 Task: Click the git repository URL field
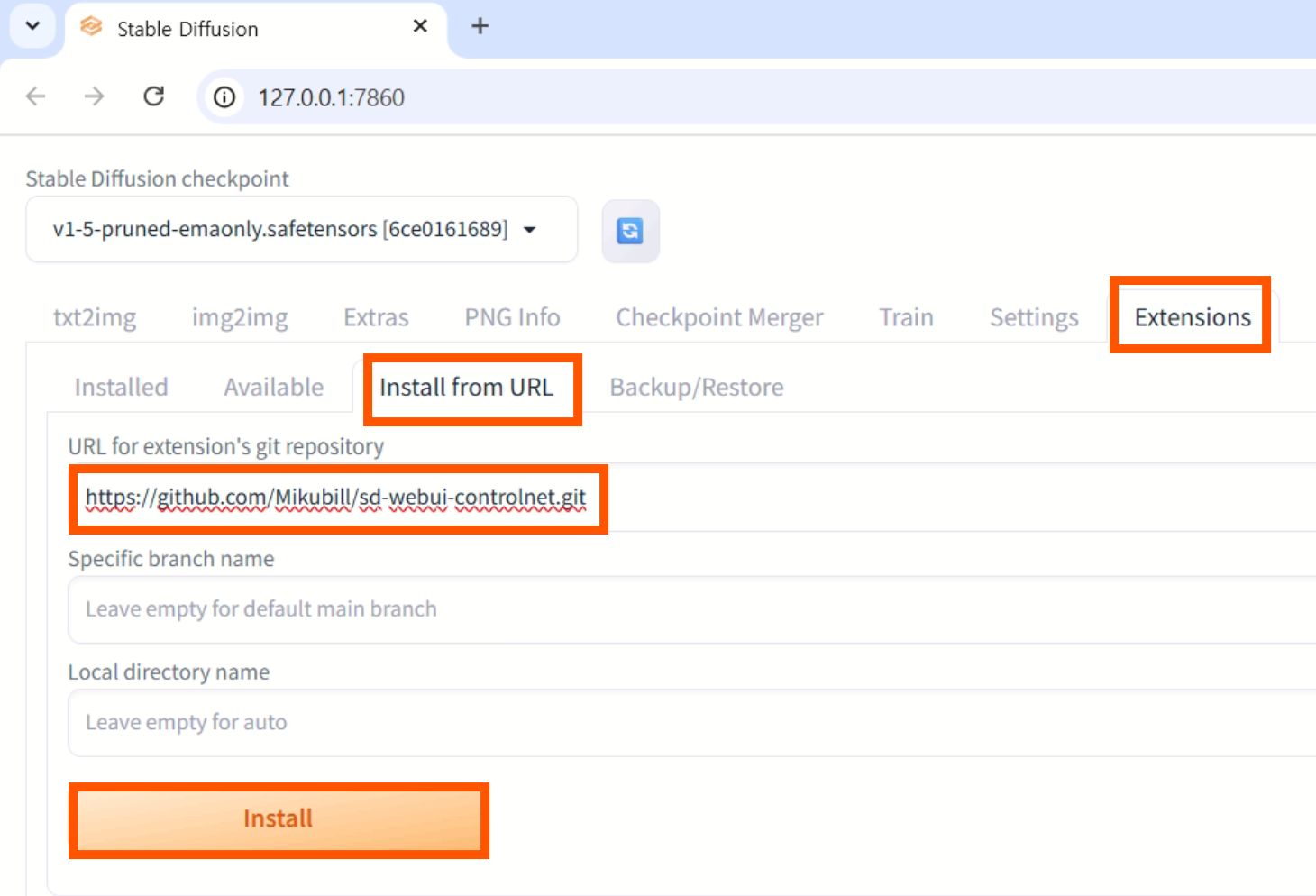point(692,498)
